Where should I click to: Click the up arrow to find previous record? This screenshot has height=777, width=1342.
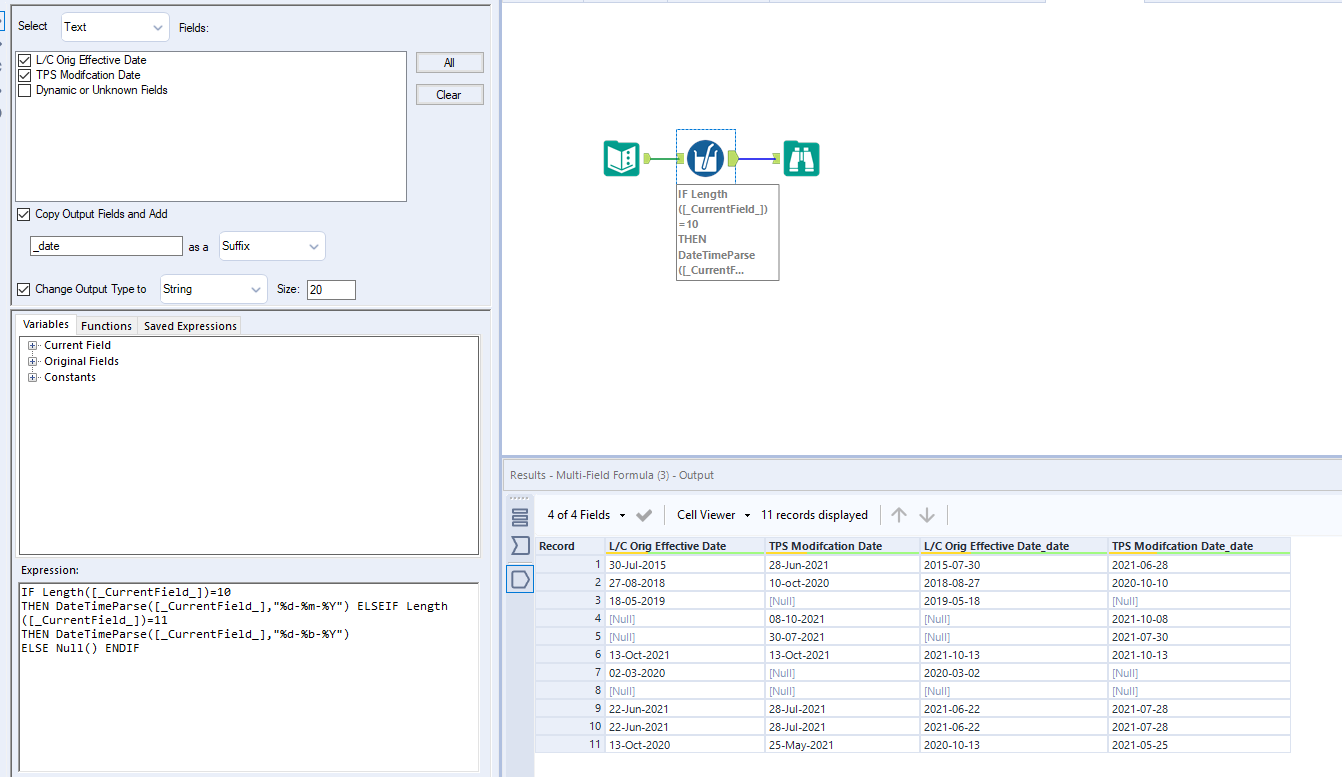[898, 514]
